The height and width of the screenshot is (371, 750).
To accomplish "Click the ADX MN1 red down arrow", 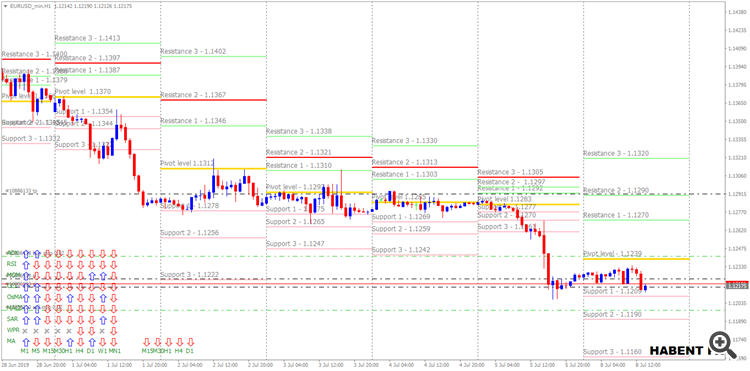I will click(113, 254).
